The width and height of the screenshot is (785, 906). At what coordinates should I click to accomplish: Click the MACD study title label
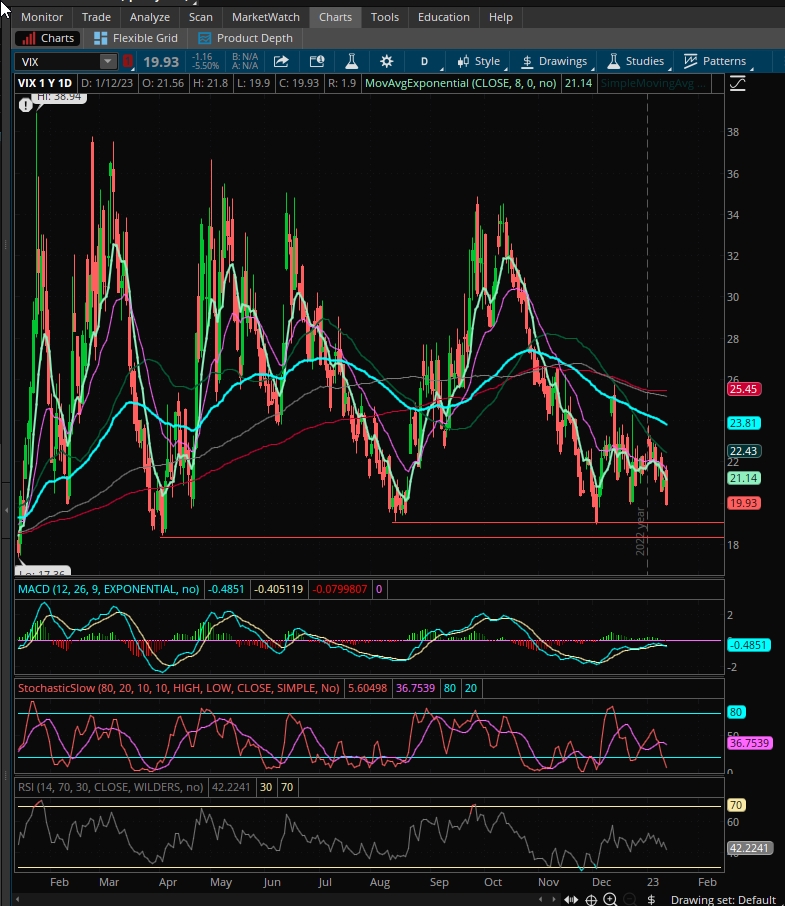(x=107, y=589)
